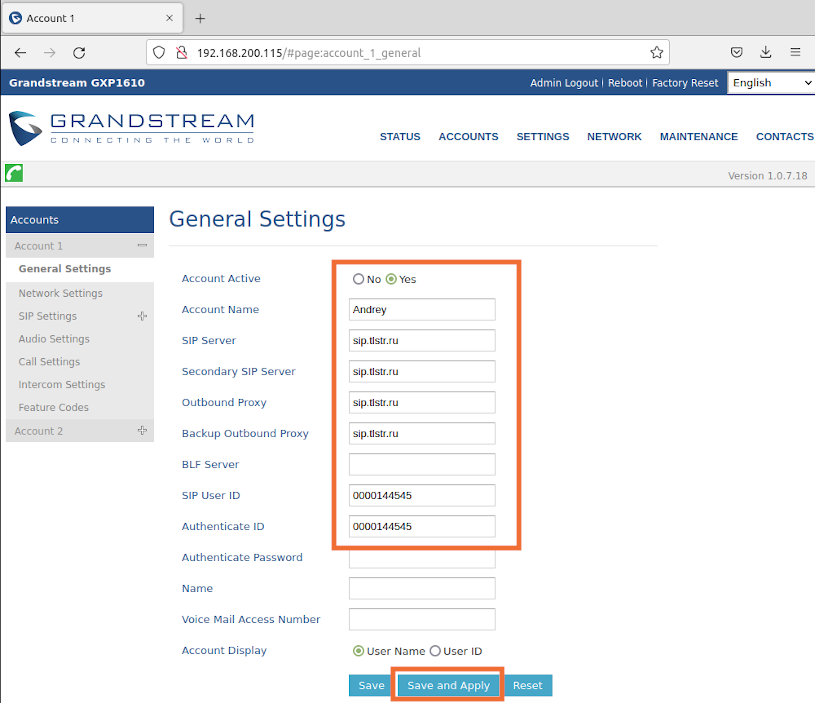This screenshot has height=703, width=815.
Task: Collapse the Account 1 sidebar section
Action: tap(142, 245)
